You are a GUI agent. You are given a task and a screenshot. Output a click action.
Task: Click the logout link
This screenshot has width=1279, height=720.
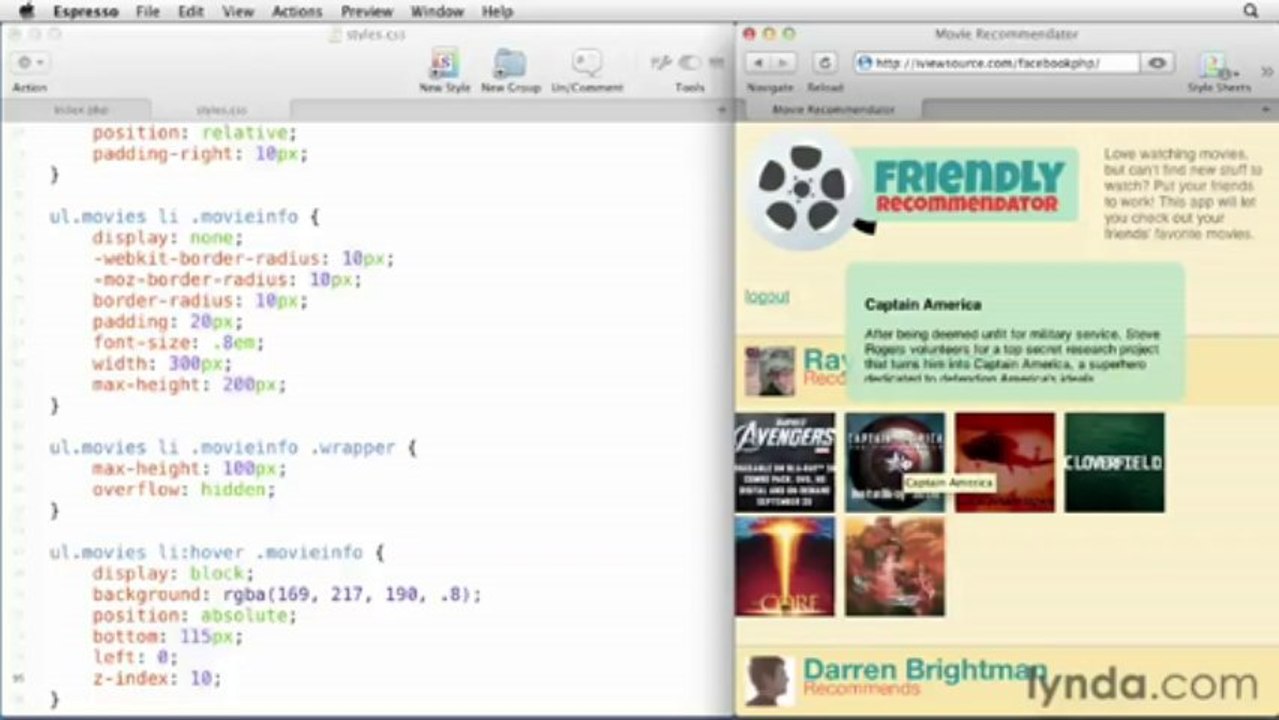pos(767,296)
